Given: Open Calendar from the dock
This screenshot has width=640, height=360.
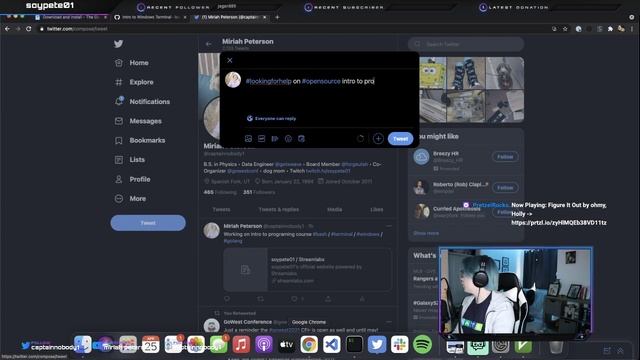Looking at the screenshot, I should pos(151,345).
